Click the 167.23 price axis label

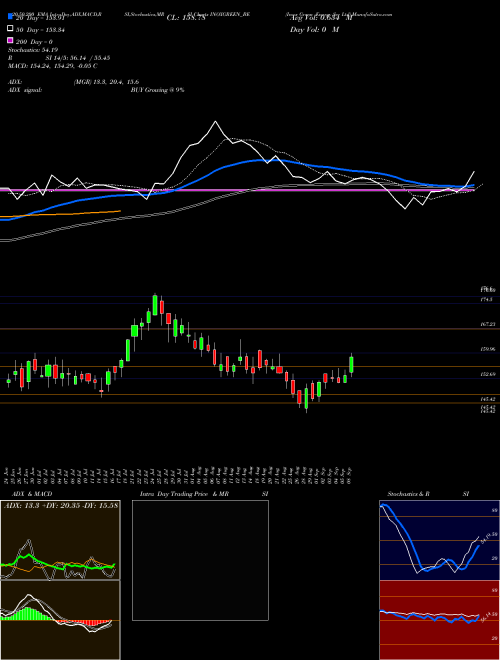pos(487,325)
